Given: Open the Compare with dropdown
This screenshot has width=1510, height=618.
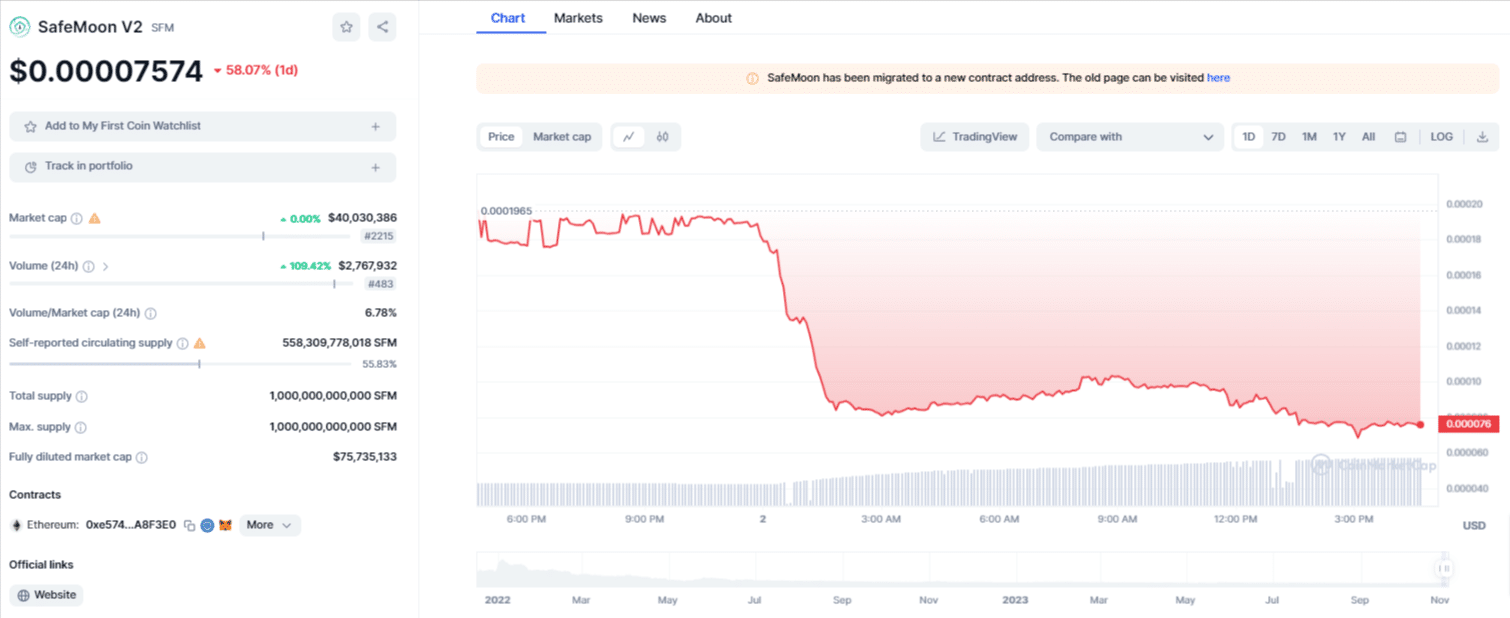Looking at the screenshot, I should pyautogui.click(x=1130, y=137).
